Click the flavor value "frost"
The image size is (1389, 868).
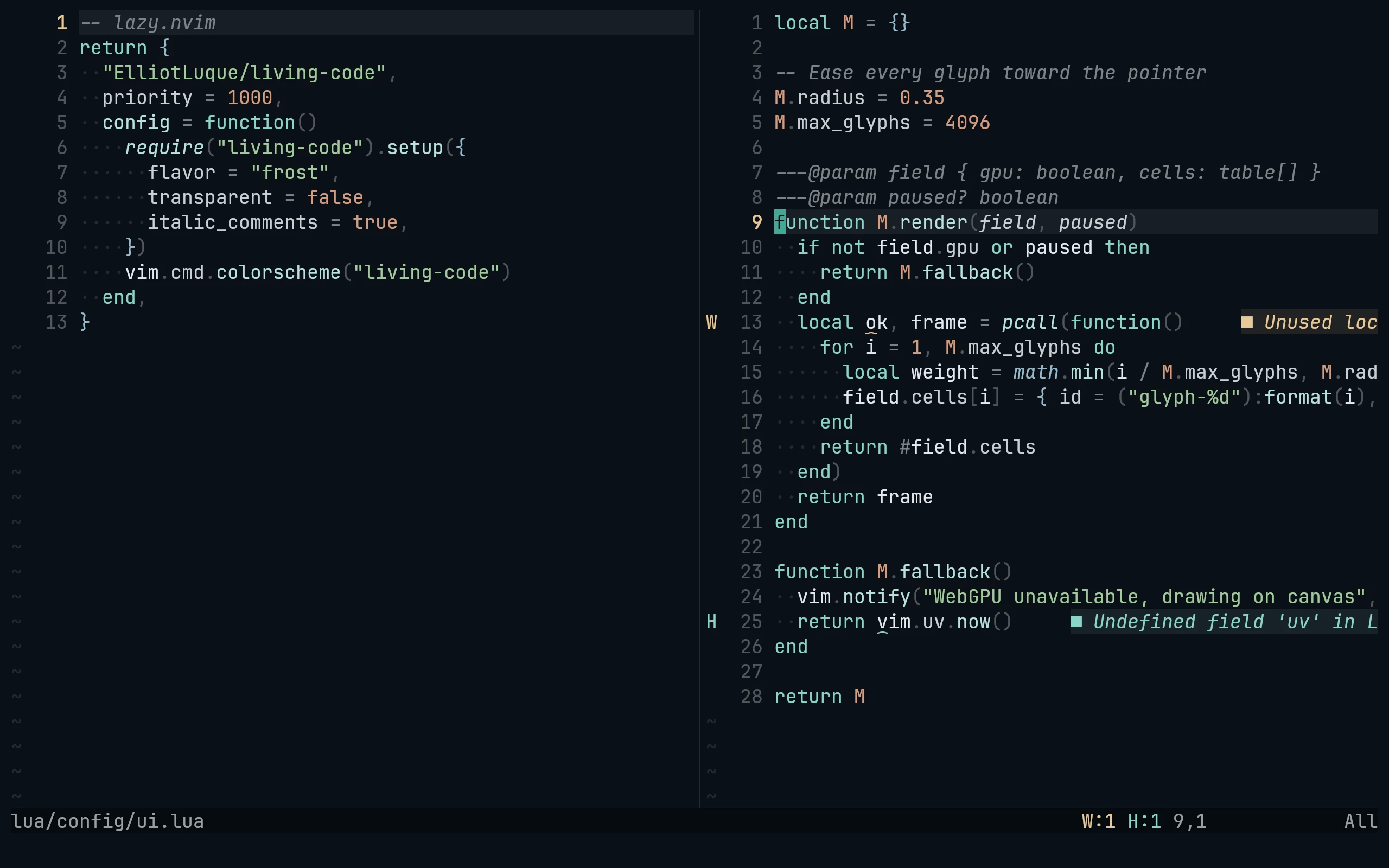(290, 172)
